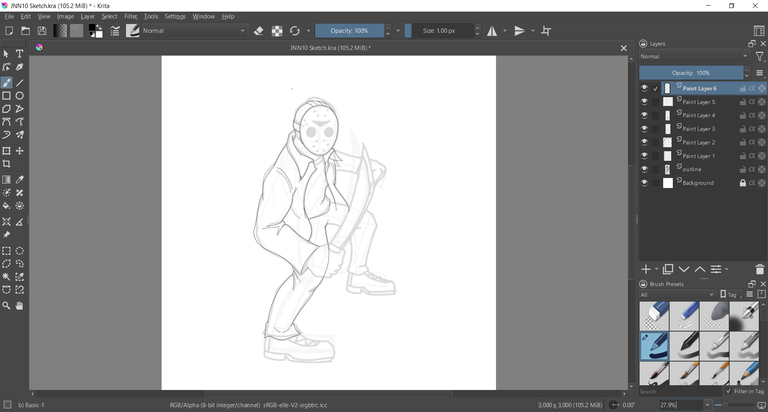Add a new paint layer

coord(646,269)
